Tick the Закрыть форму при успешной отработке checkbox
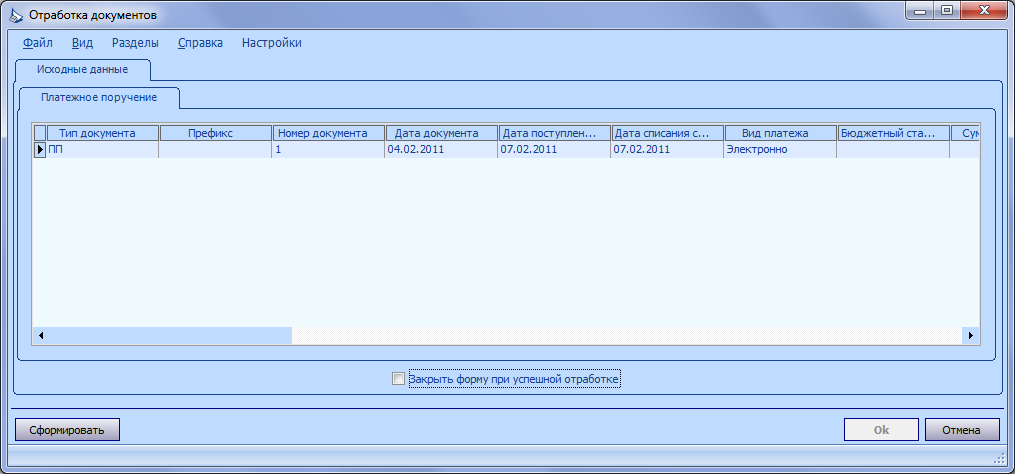Viewport: 1015px width, 474px height. pyautogui.click(x=398, y=378)
